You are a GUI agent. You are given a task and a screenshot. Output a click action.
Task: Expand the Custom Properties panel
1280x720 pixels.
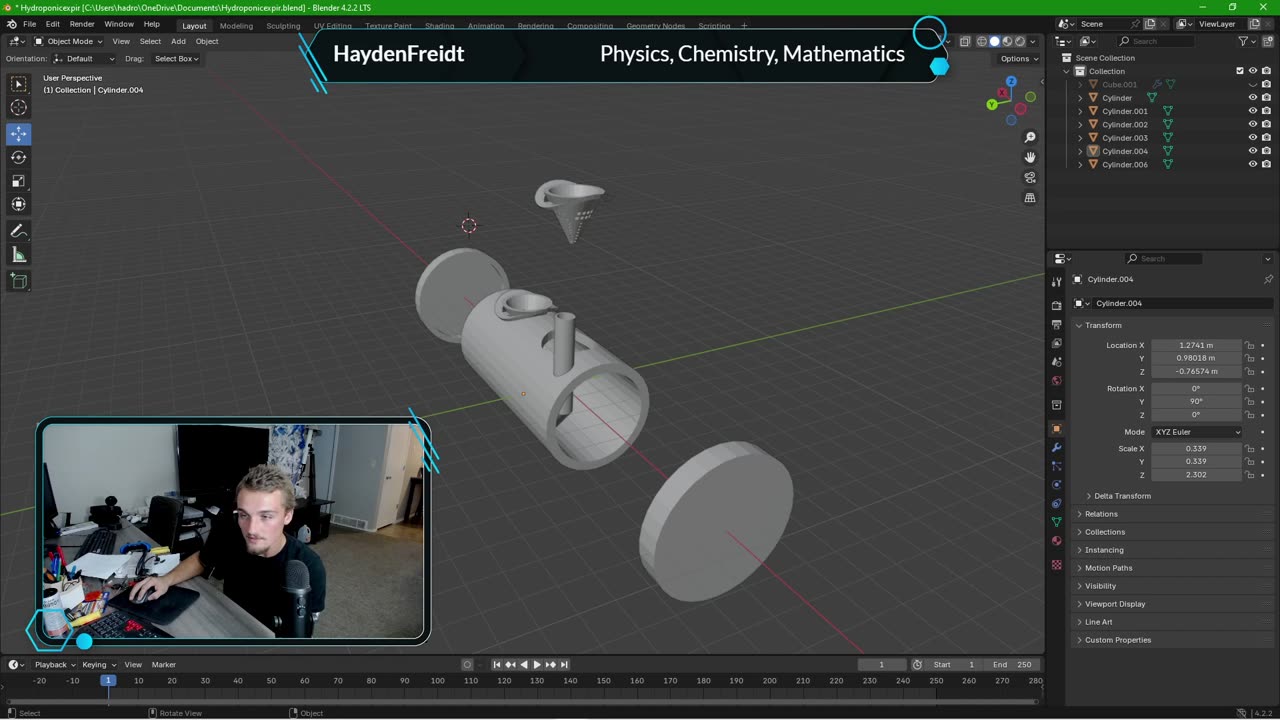[1117, 640]
